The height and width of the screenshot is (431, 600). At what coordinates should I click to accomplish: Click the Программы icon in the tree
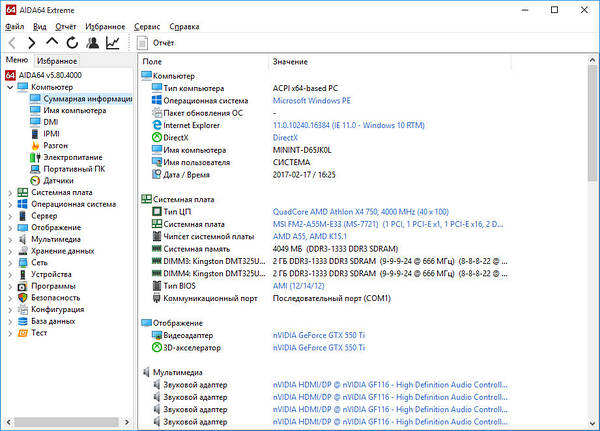[23, 286]
